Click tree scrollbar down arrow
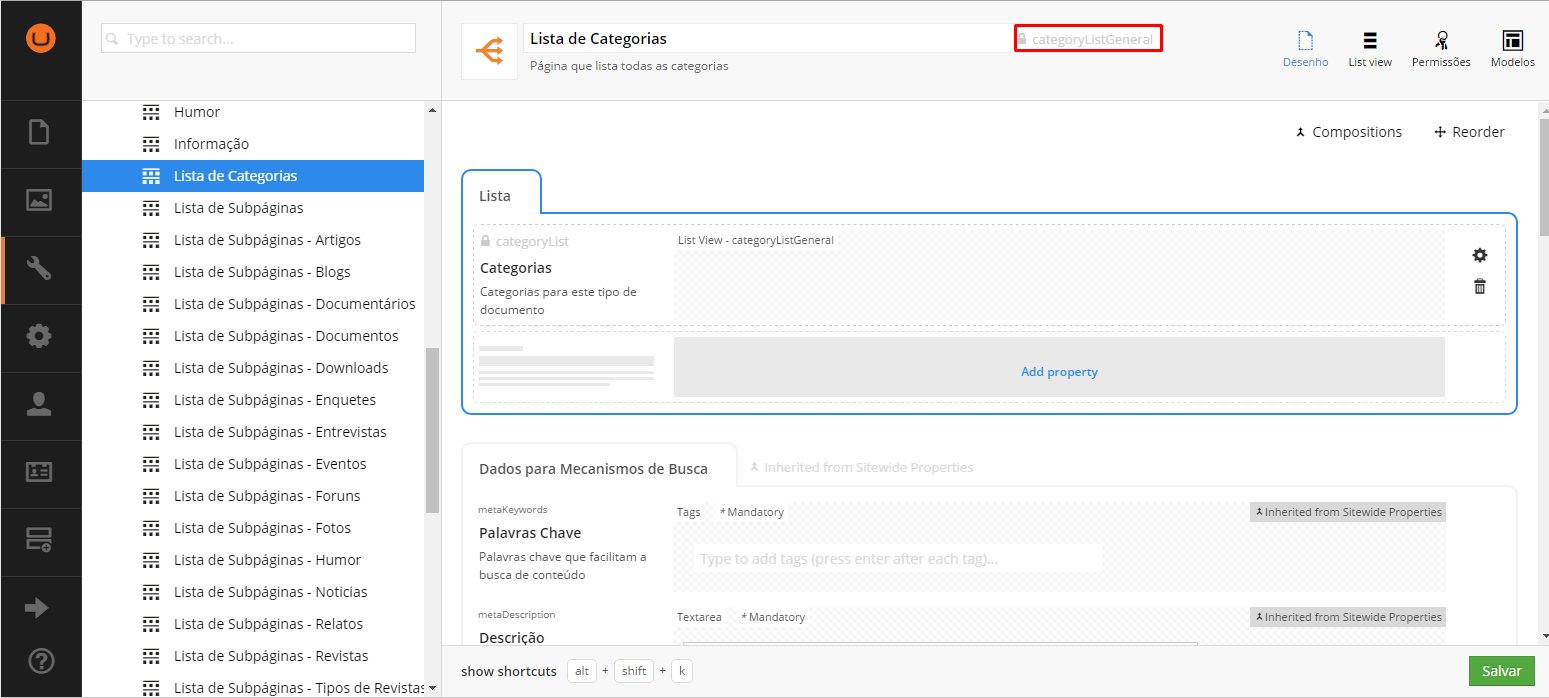This screenshot has height=698, width=1549. tap(432, 688)
